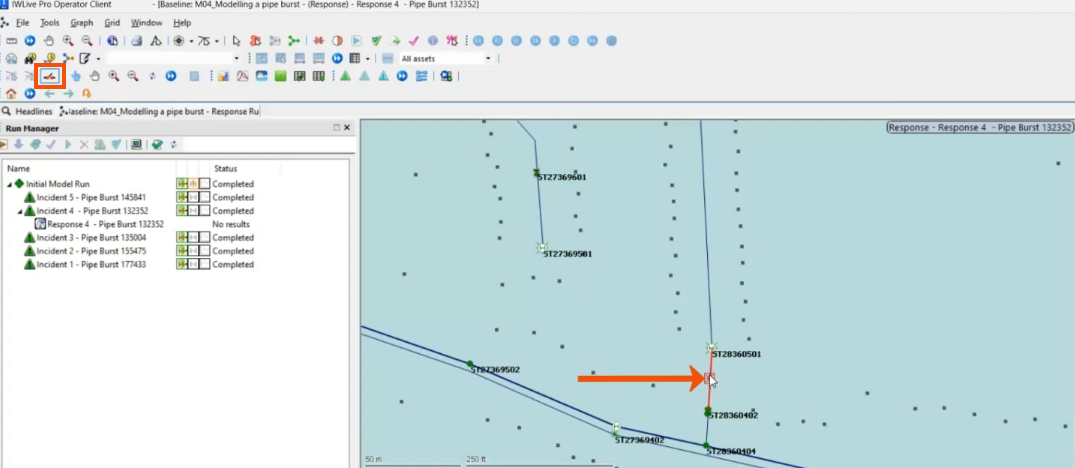Select the ruler measure tool in top toolbar
The width and height of the screenshot is (1075, 468).
[x=11, y=40]
